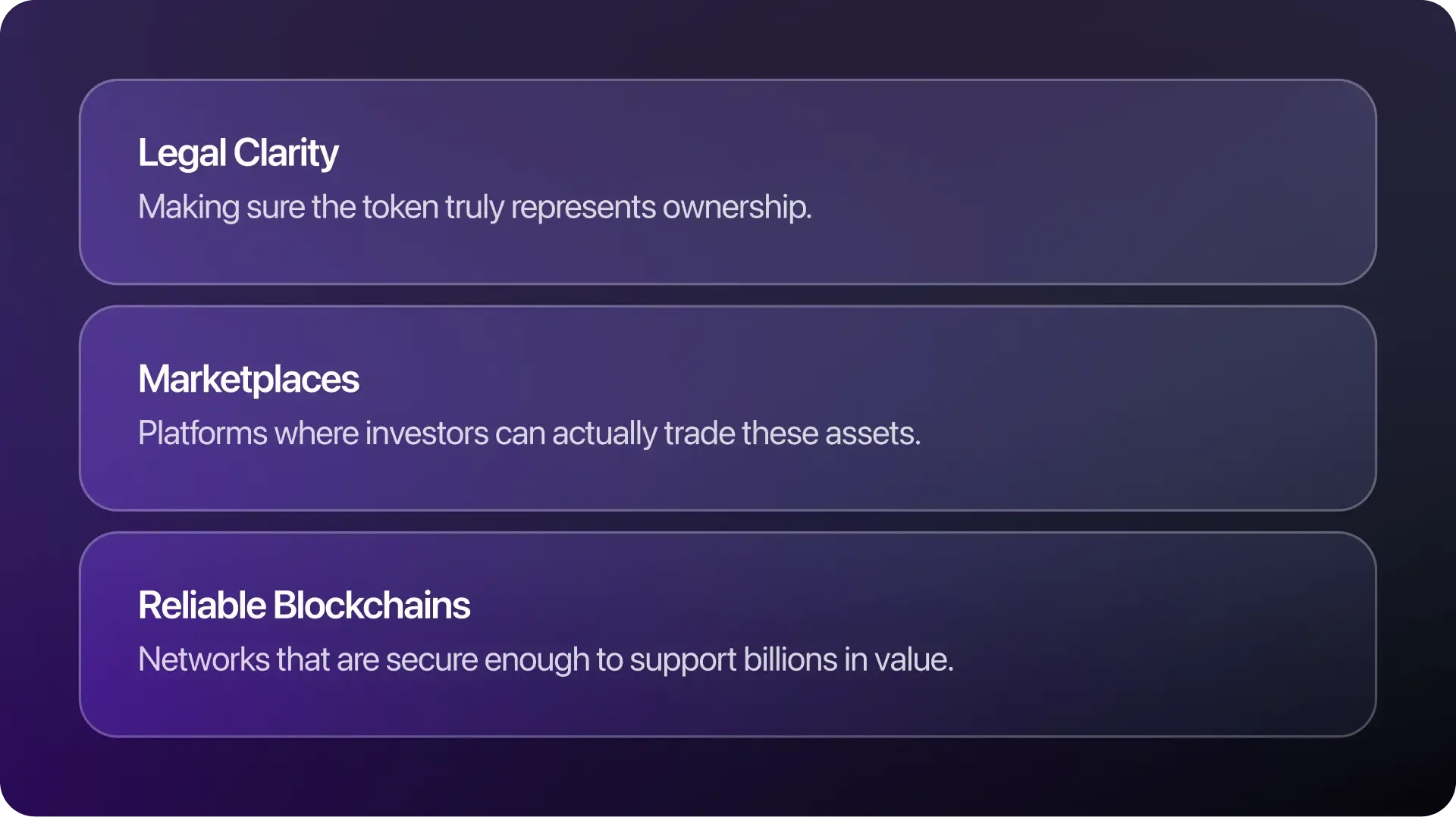Click the word "Clarity" in the heading

(285, 153)
